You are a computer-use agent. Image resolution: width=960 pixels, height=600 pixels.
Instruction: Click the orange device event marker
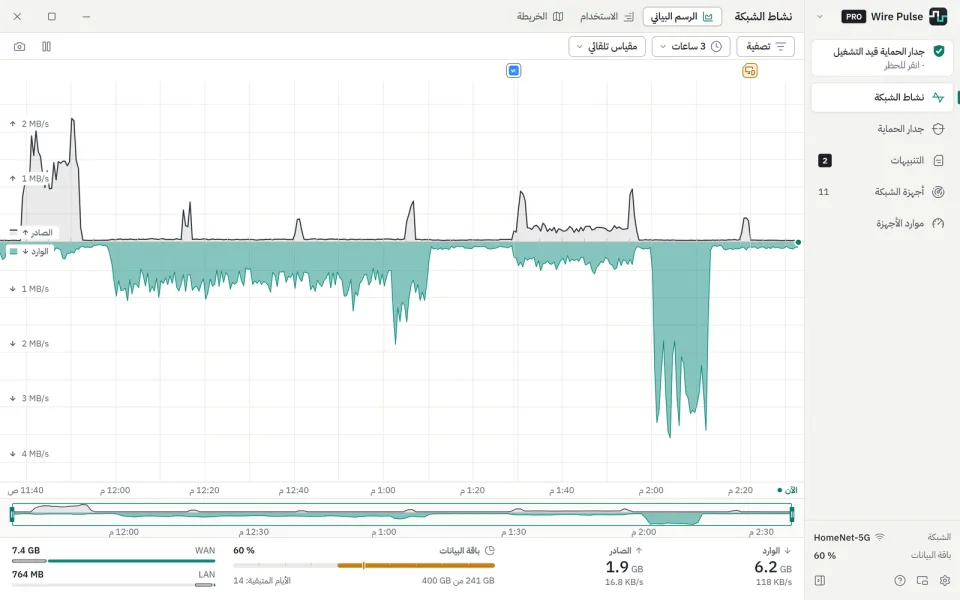pyautogui.click(x=750, y=71)
